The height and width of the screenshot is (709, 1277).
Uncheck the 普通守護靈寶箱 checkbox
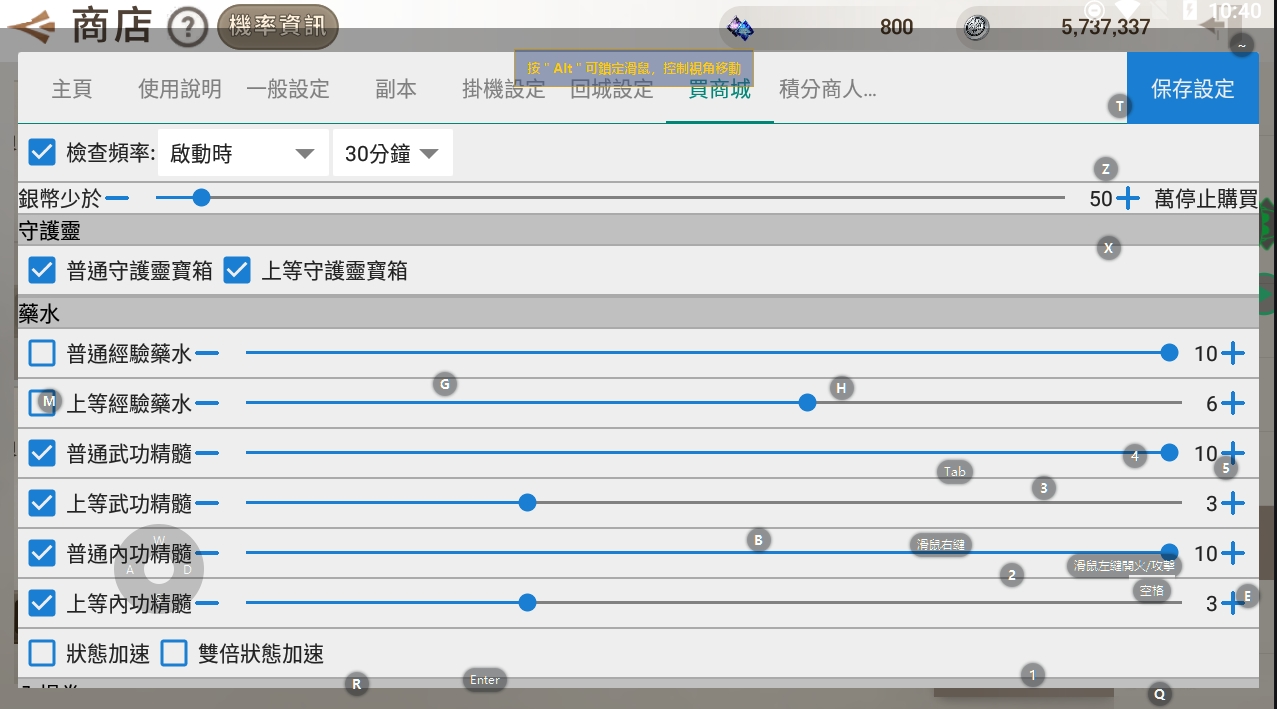(x=41, y=270)
